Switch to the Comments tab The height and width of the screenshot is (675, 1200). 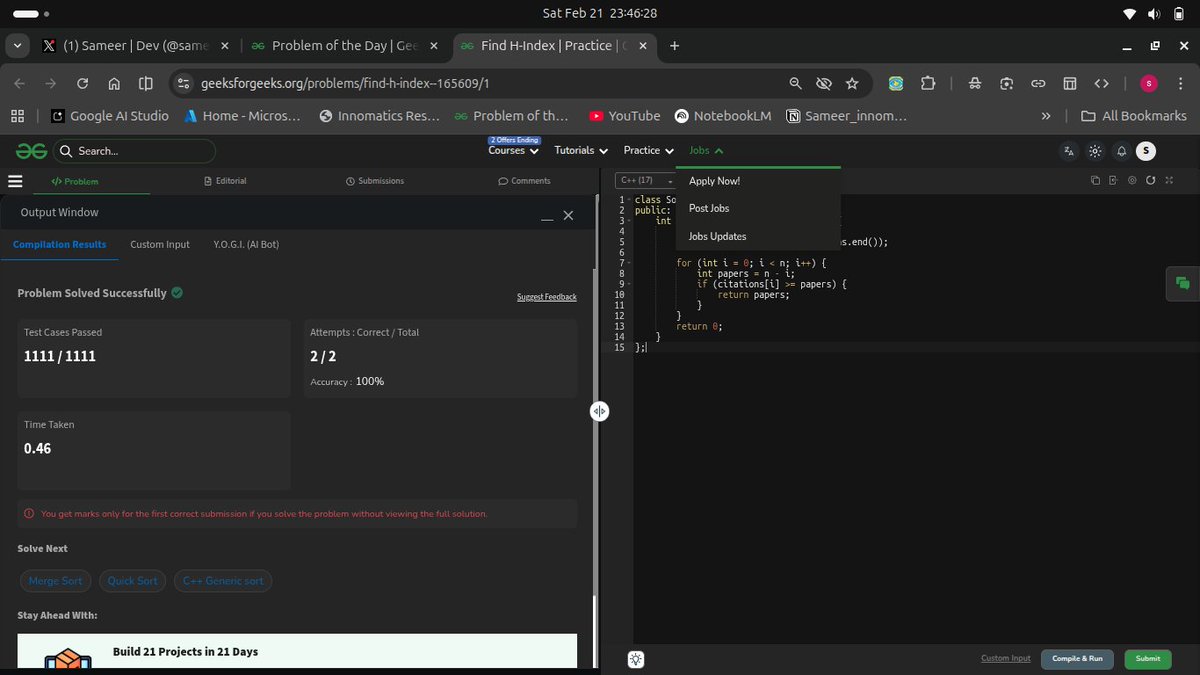[x=524, y=181]
